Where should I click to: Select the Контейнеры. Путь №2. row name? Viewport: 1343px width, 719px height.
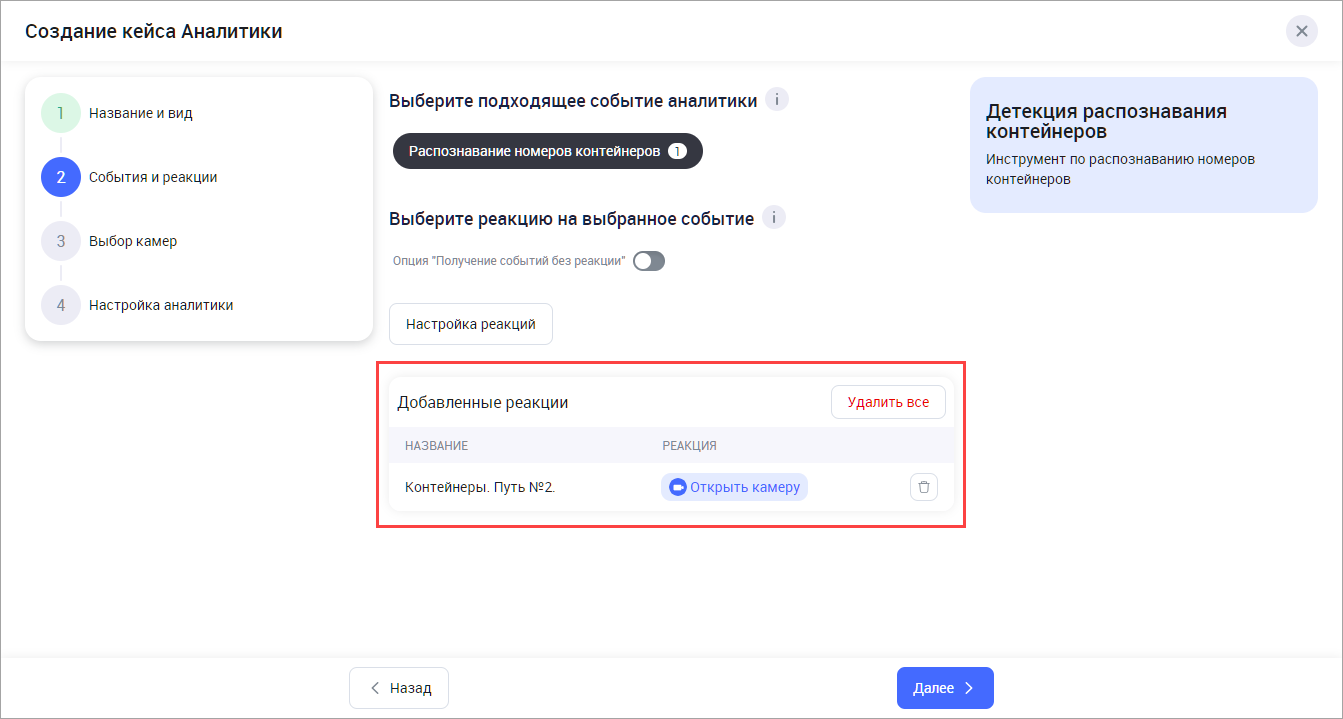coord(480,487)
